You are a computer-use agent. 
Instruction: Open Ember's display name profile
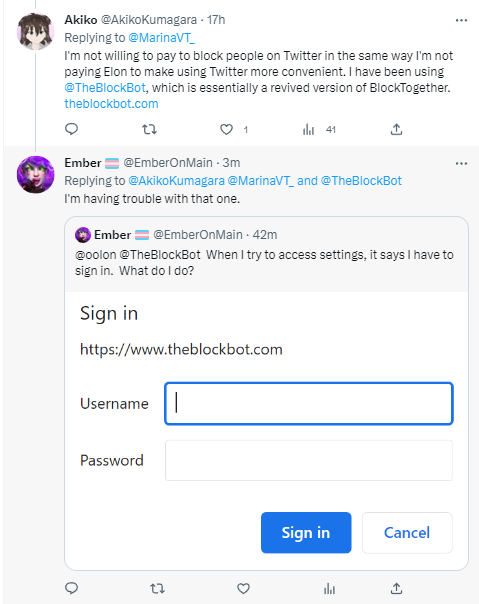coord(83,163)
